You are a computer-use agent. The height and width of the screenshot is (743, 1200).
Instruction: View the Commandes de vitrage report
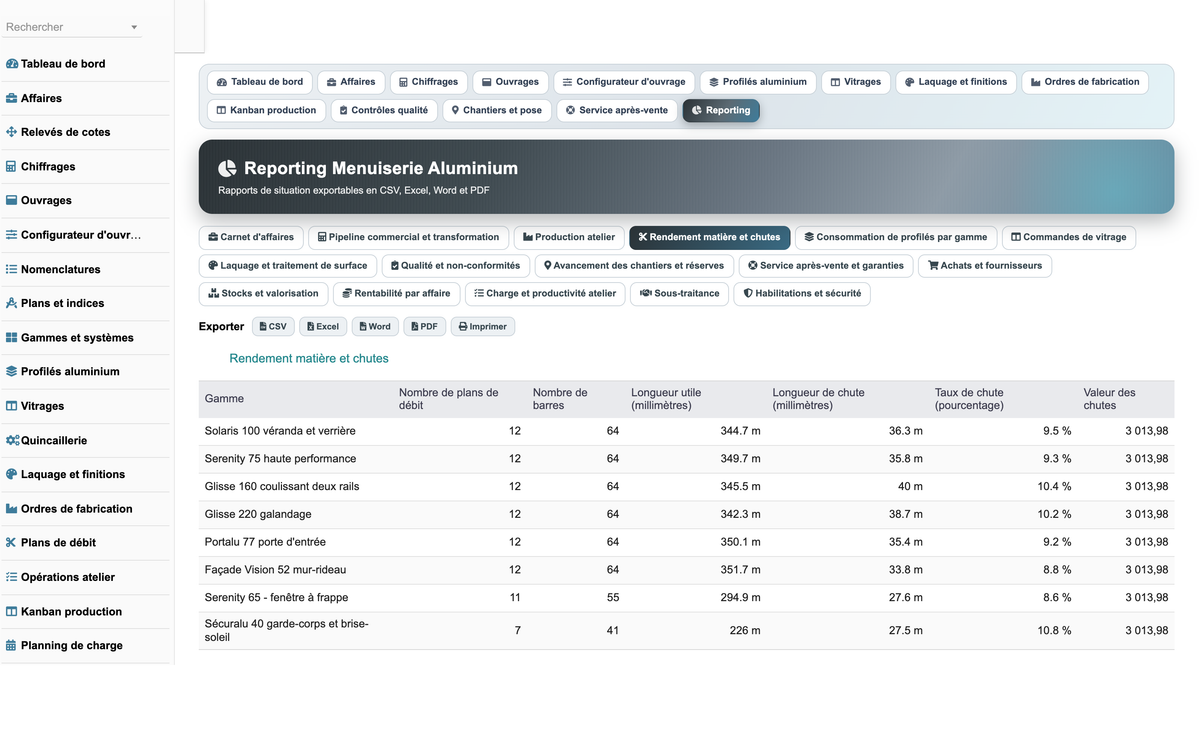(x=1068, y=237)
